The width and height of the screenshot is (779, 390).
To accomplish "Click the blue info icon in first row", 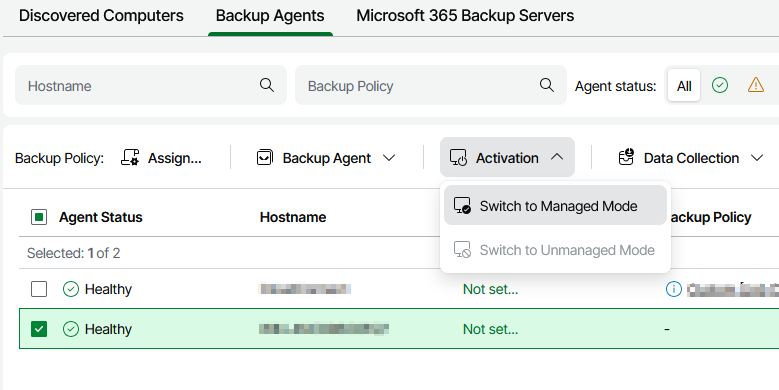I will pos(674,289).
